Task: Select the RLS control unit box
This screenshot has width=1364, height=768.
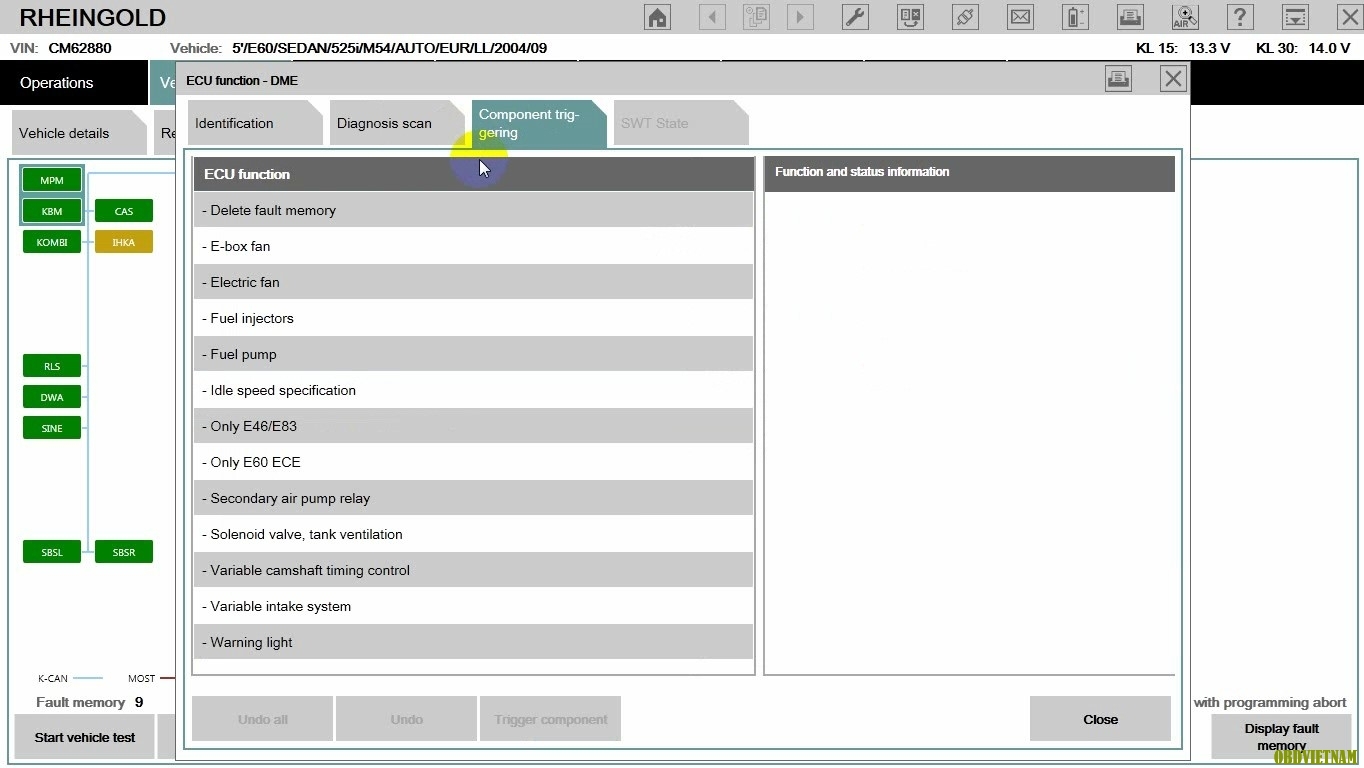Action: pos(52,366)
